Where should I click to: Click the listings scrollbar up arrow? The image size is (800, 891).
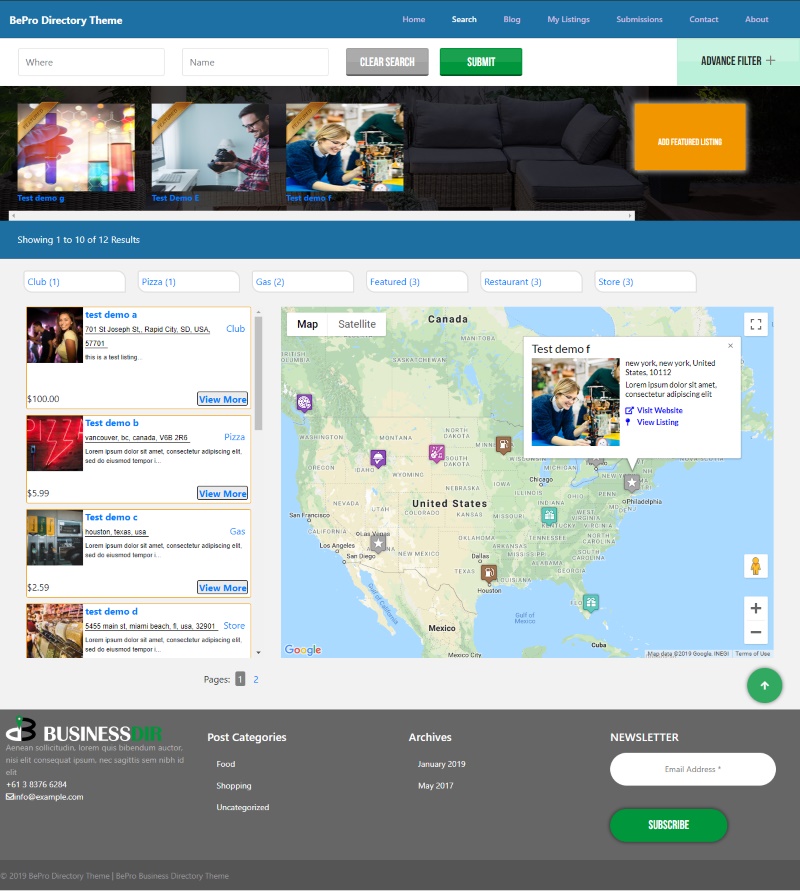[259, 312]
